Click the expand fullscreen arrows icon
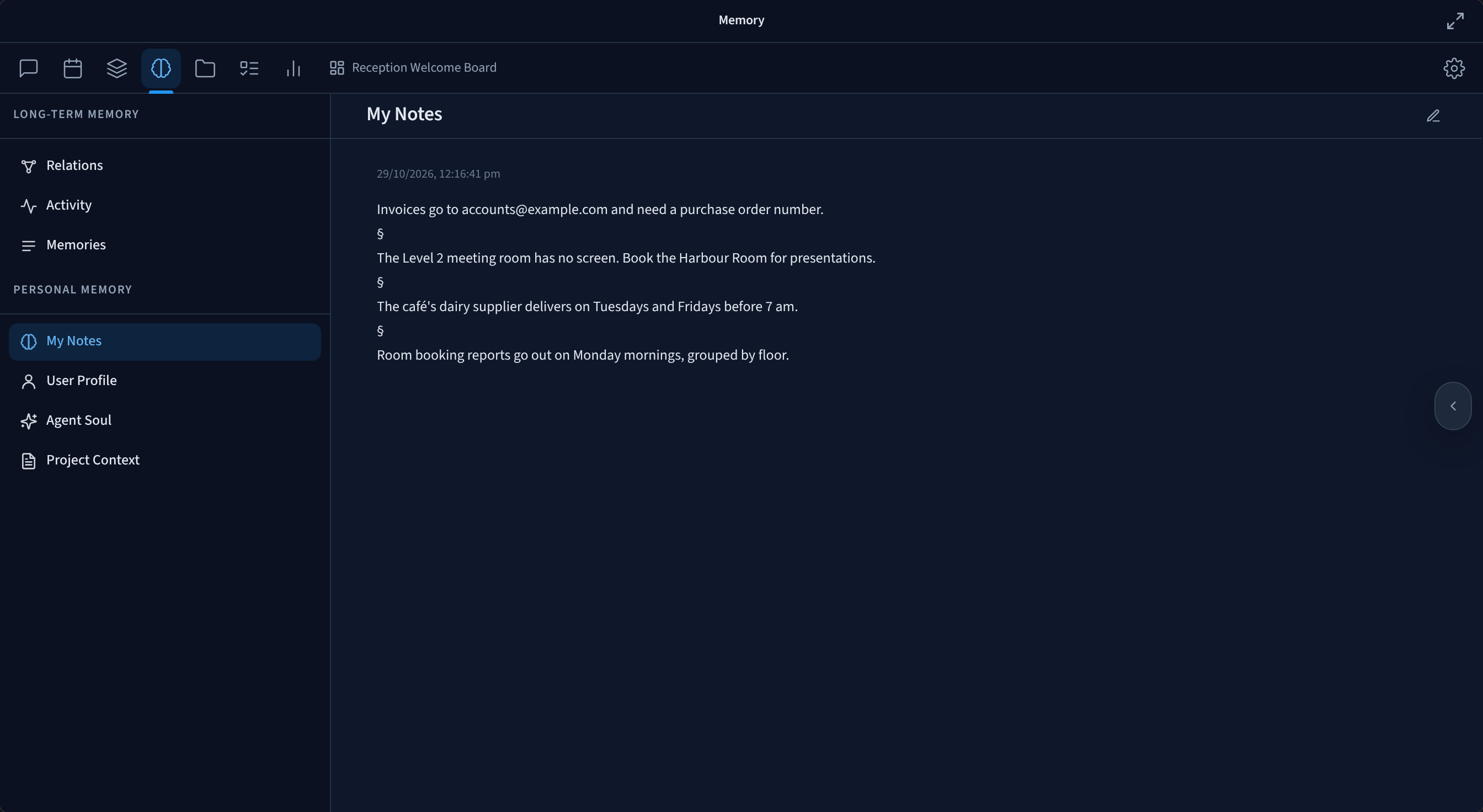Image resolution: width=1483 pixels, height=812 pixels. pyautogui.click(x=1455, y=21)
